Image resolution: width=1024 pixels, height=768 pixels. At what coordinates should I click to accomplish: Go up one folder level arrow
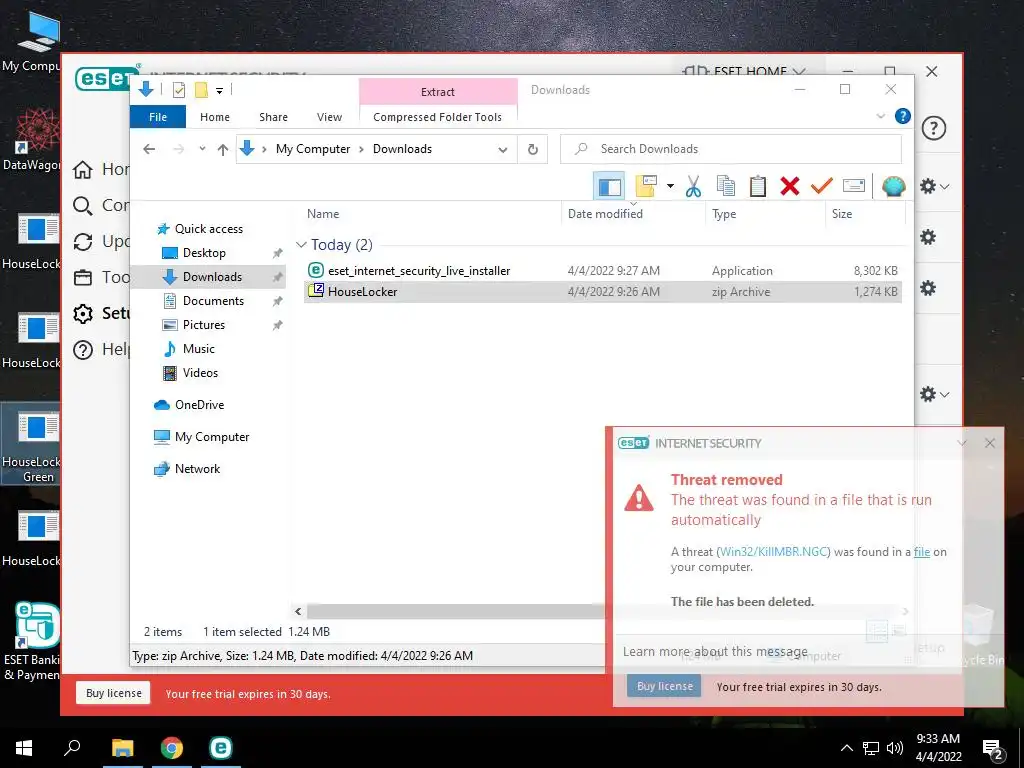223,150
